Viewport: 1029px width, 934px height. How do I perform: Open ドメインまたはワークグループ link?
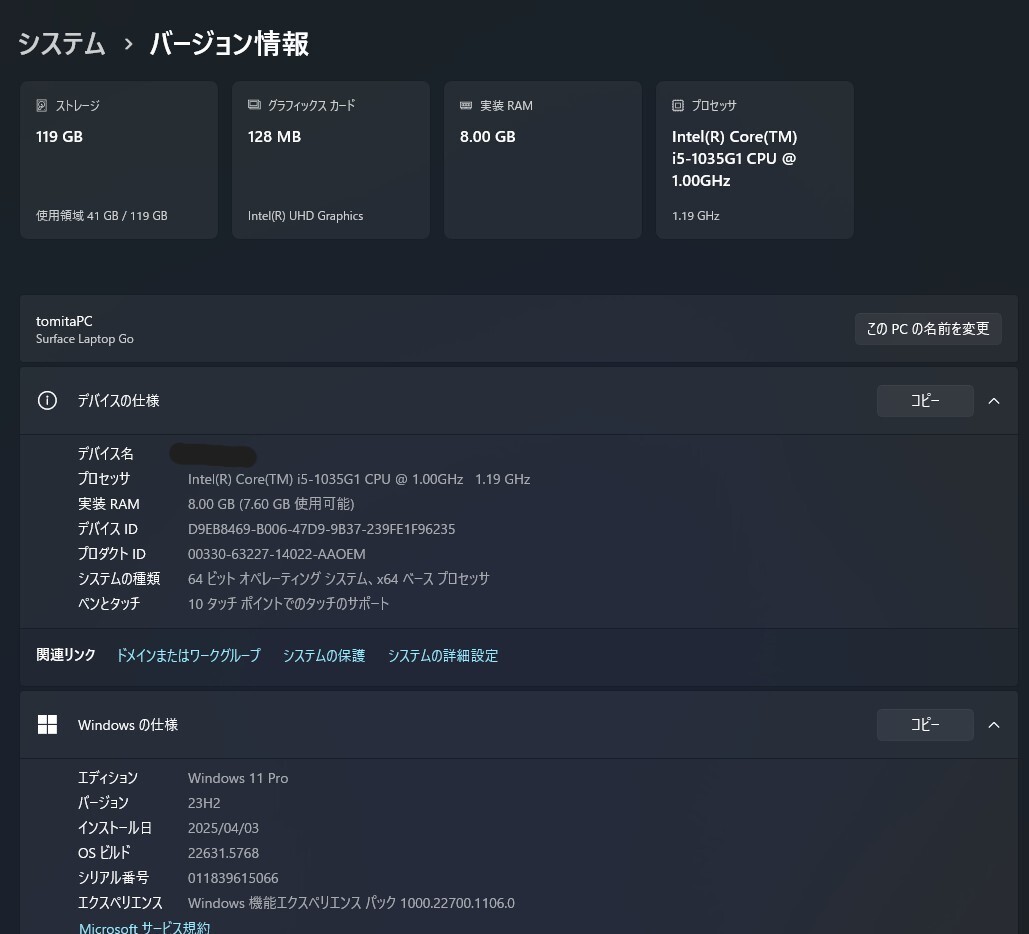pyautogui.click(x=188, y=655)
